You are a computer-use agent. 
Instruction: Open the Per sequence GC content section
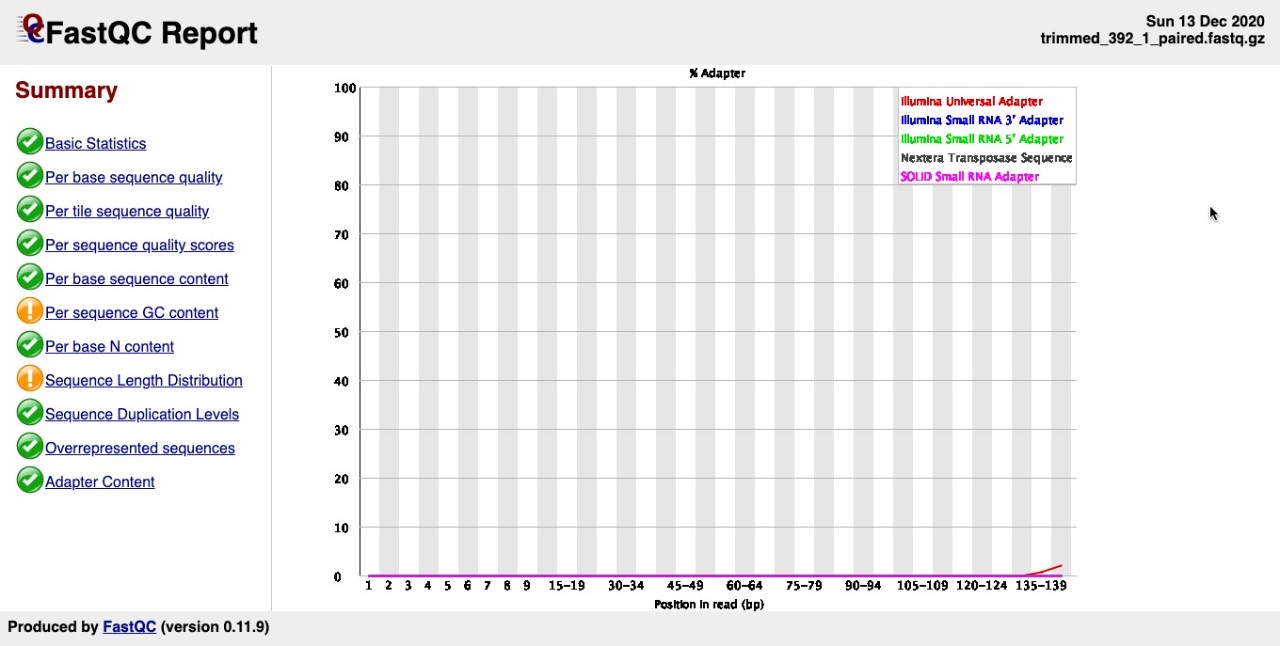[x=131, y=312]
